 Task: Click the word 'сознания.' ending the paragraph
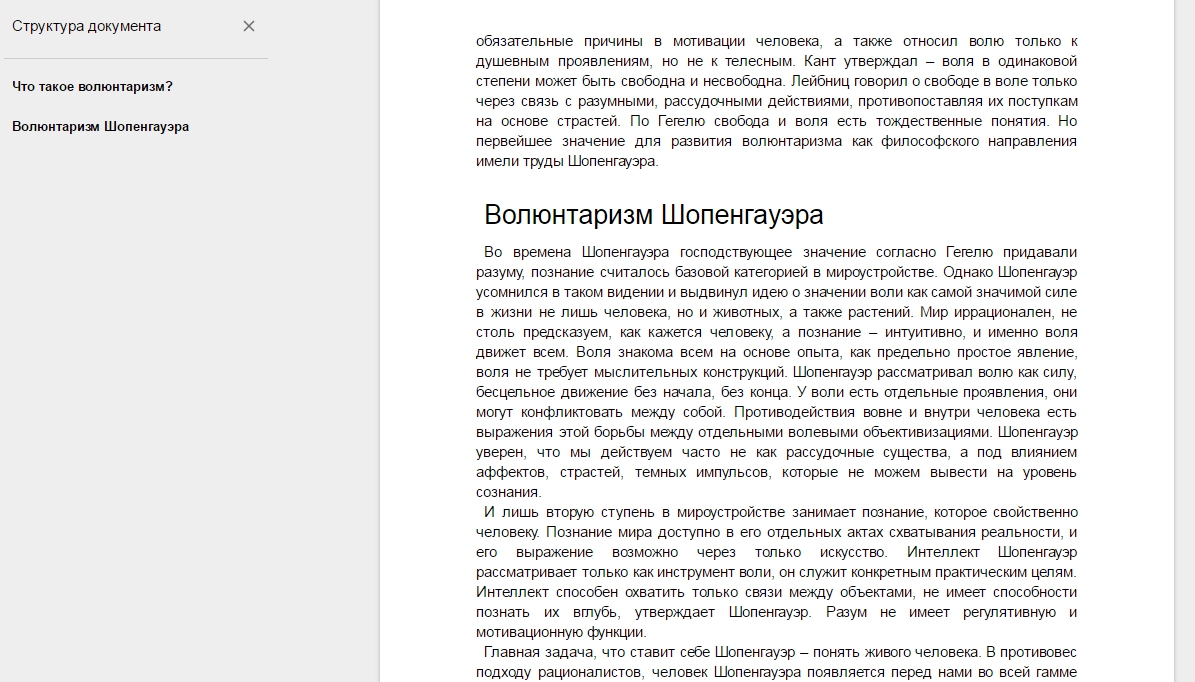click(x=508, y=492)
